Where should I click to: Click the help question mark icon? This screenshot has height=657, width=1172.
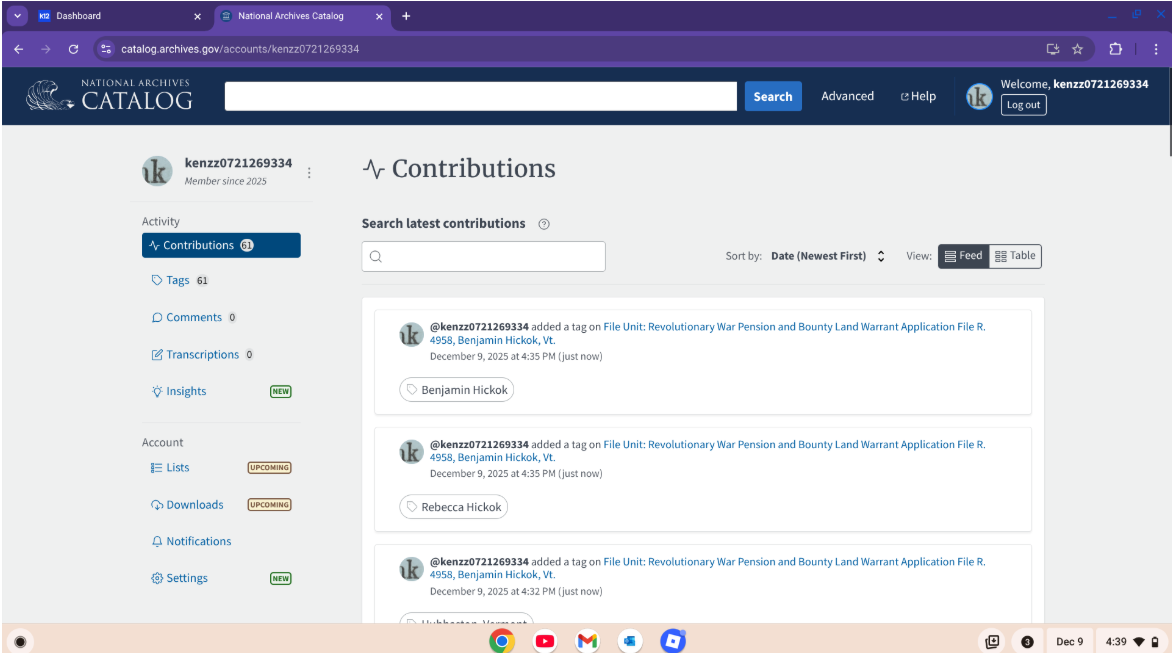544,224
